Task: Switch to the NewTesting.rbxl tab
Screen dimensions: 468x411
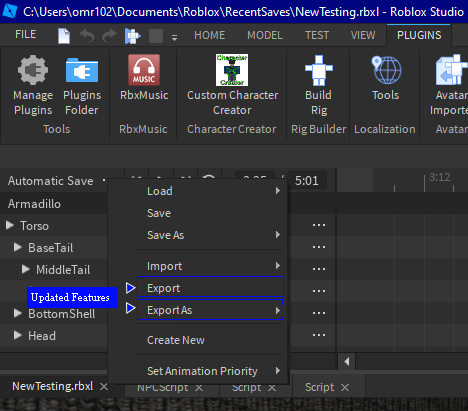Action: pos(52,386)
